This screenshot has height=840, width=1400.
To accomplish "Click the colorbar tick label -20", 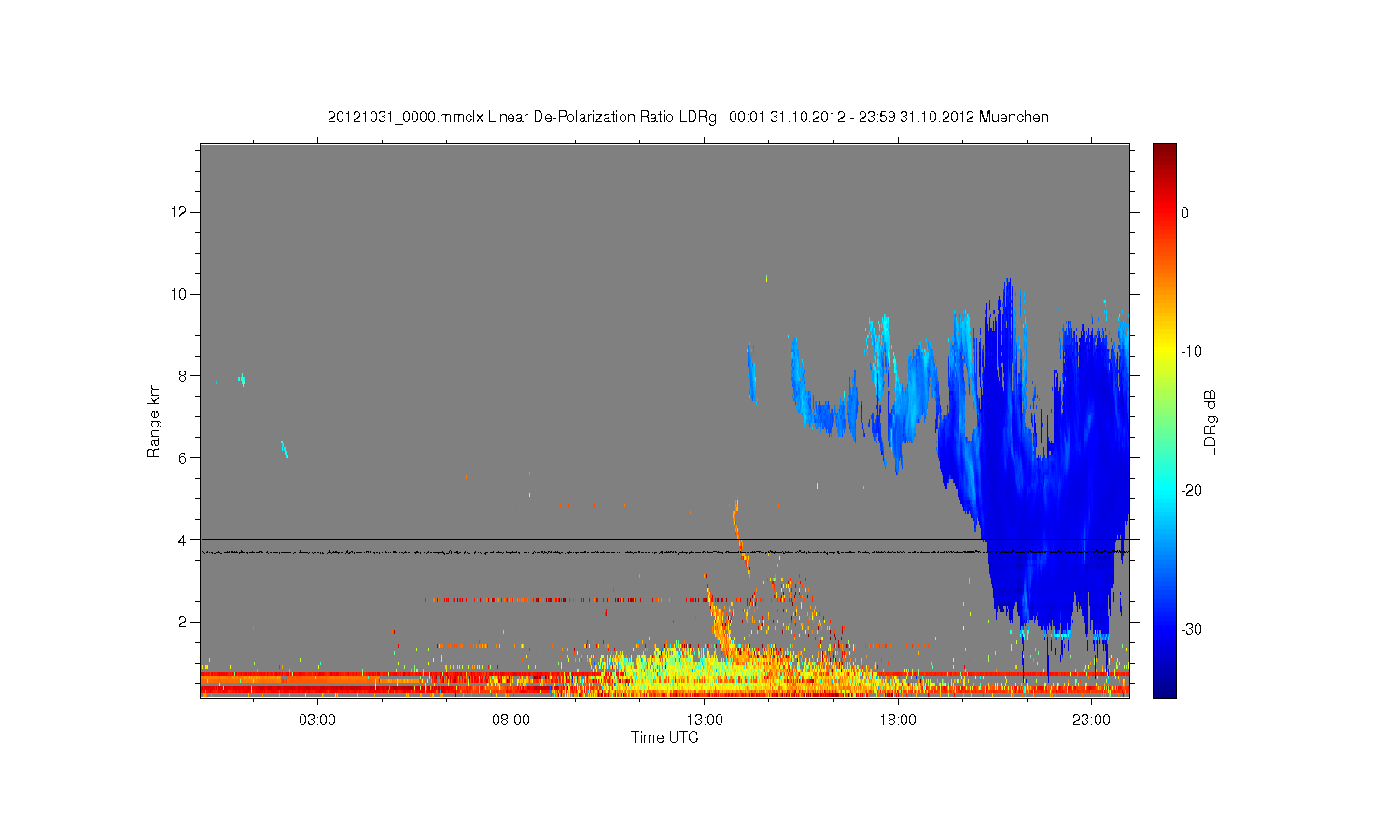I will (x=1191, y=491).
